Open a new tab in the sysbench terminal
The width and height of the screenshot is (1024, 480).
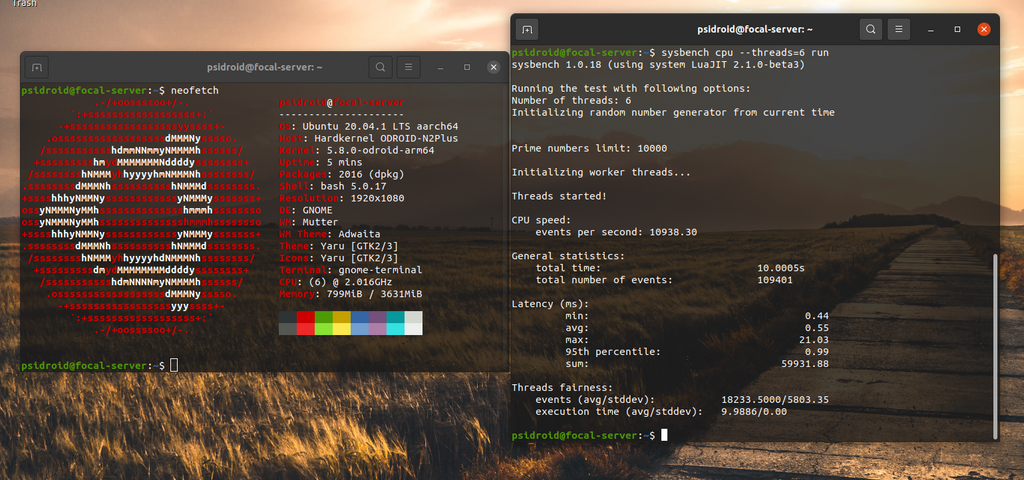pos(527,30)
